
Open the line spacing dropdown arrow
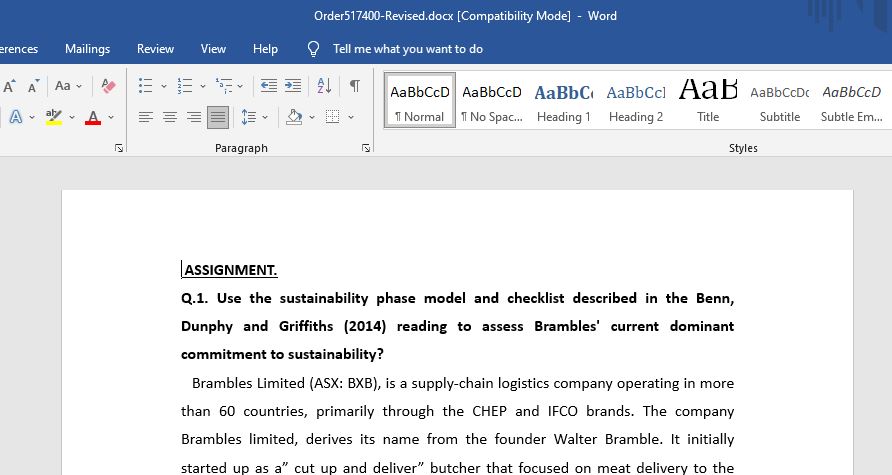click(265, 117)
